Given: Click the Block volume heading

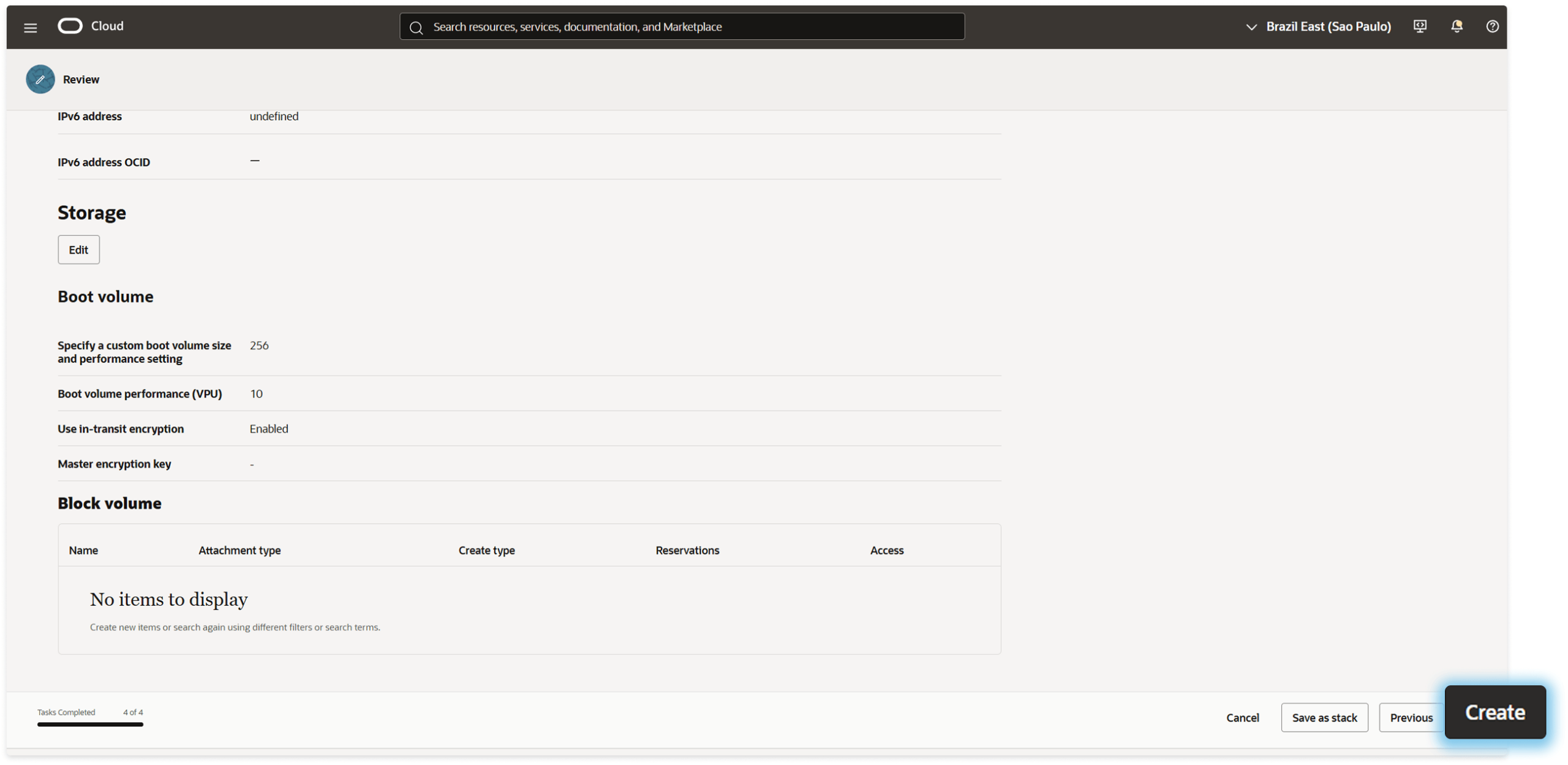Looking at the screenshot, I should coord(110,503).
